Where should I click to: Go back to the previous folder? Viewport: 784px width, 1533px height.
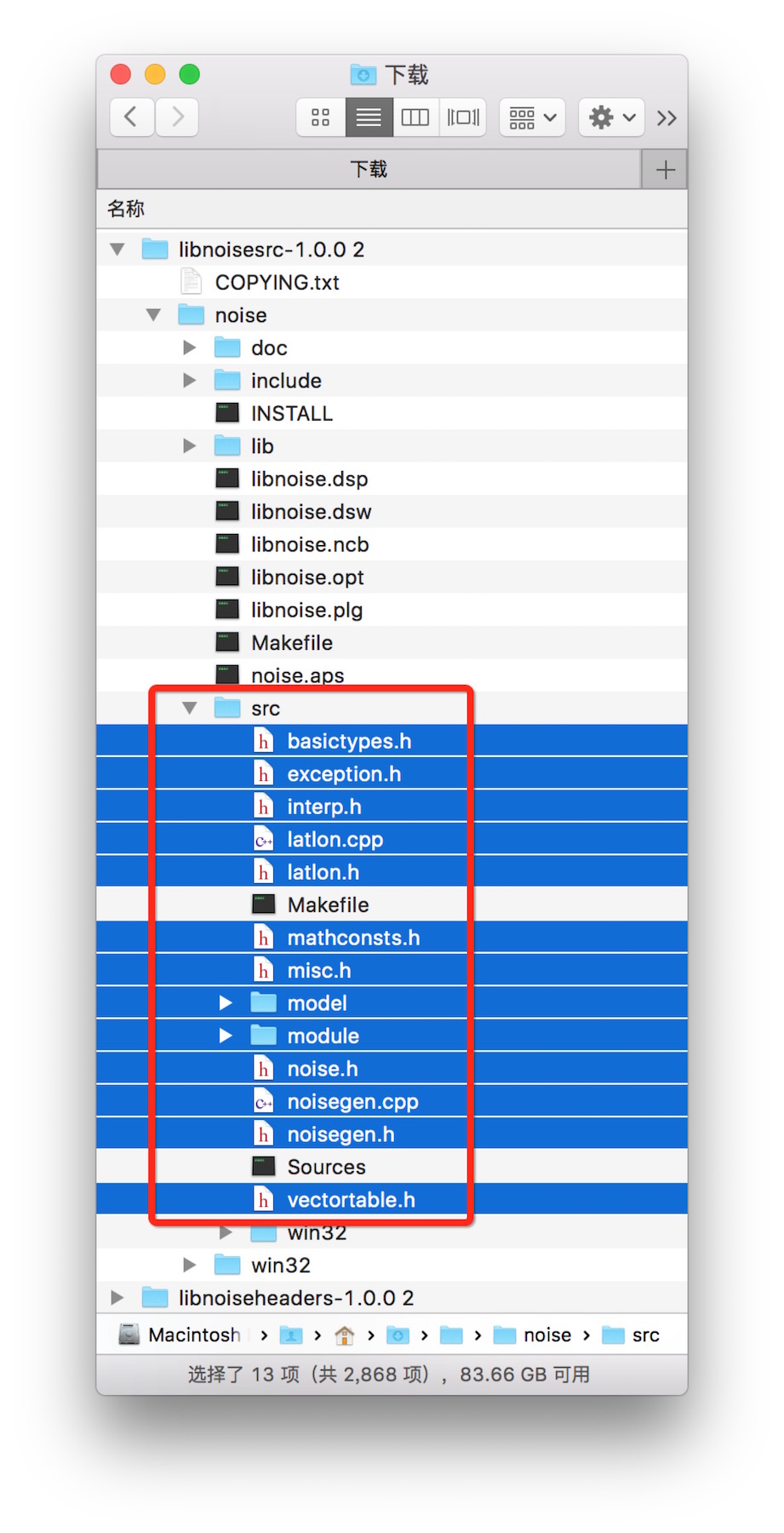132,117
